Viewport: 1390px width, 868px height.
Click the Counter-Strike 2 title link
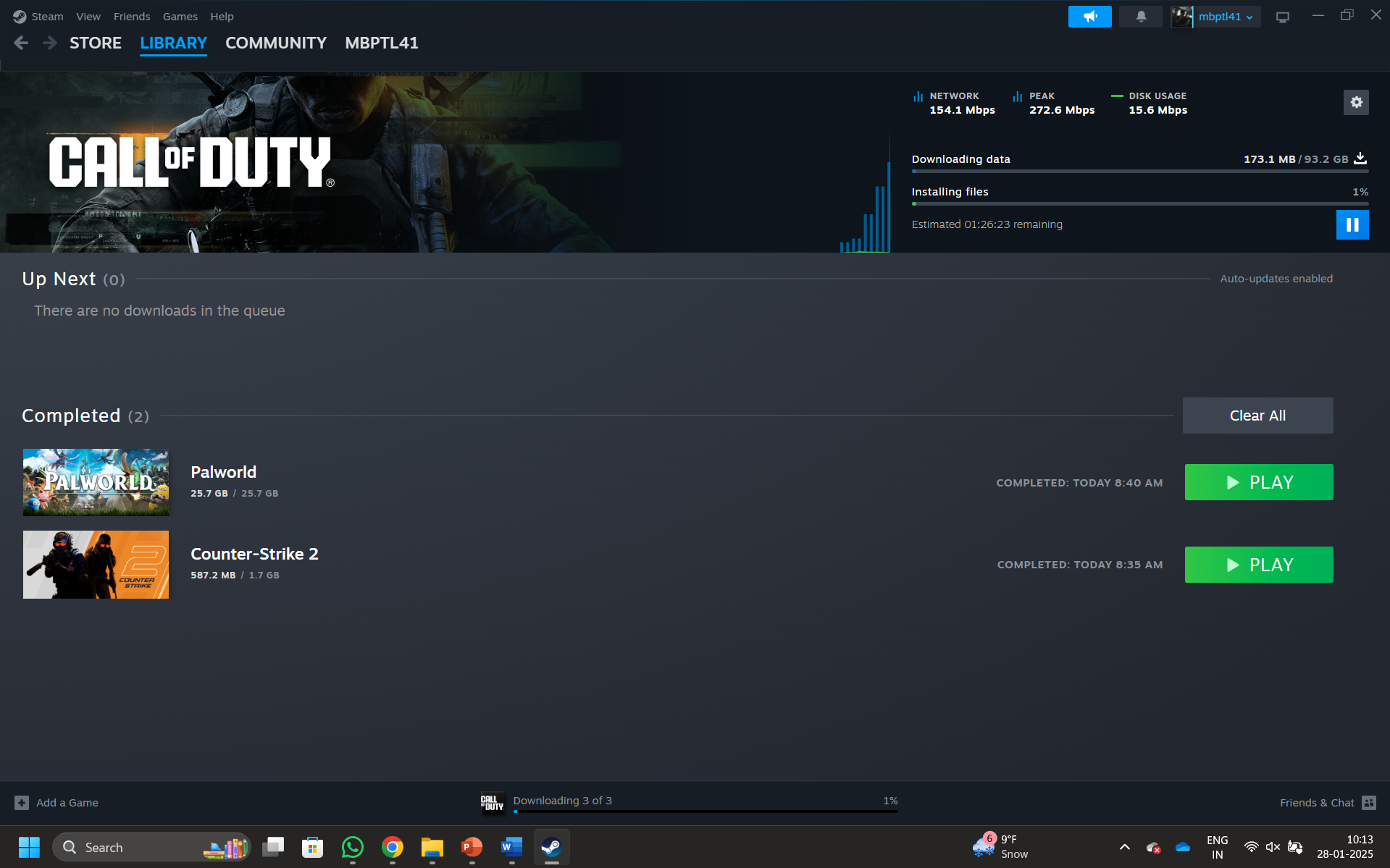(x=254, y=554)
